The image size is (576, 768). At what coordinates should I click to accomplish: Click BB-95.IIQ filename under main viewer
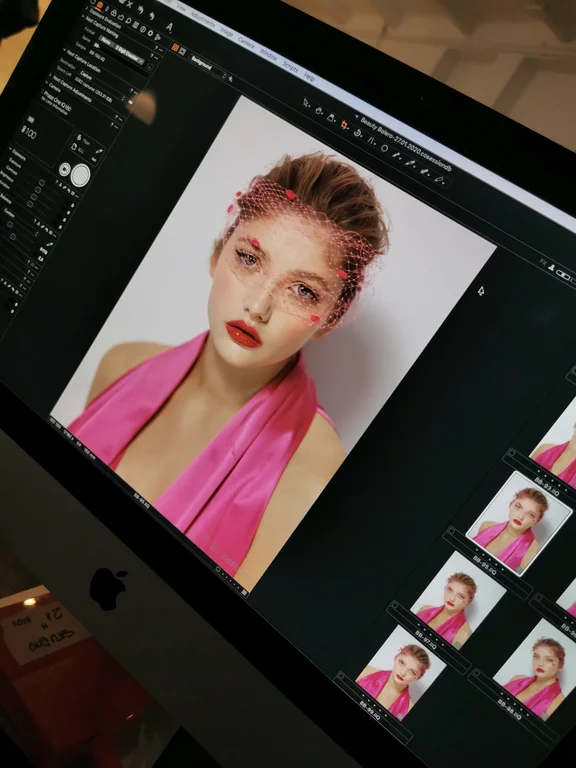(141, 500)
